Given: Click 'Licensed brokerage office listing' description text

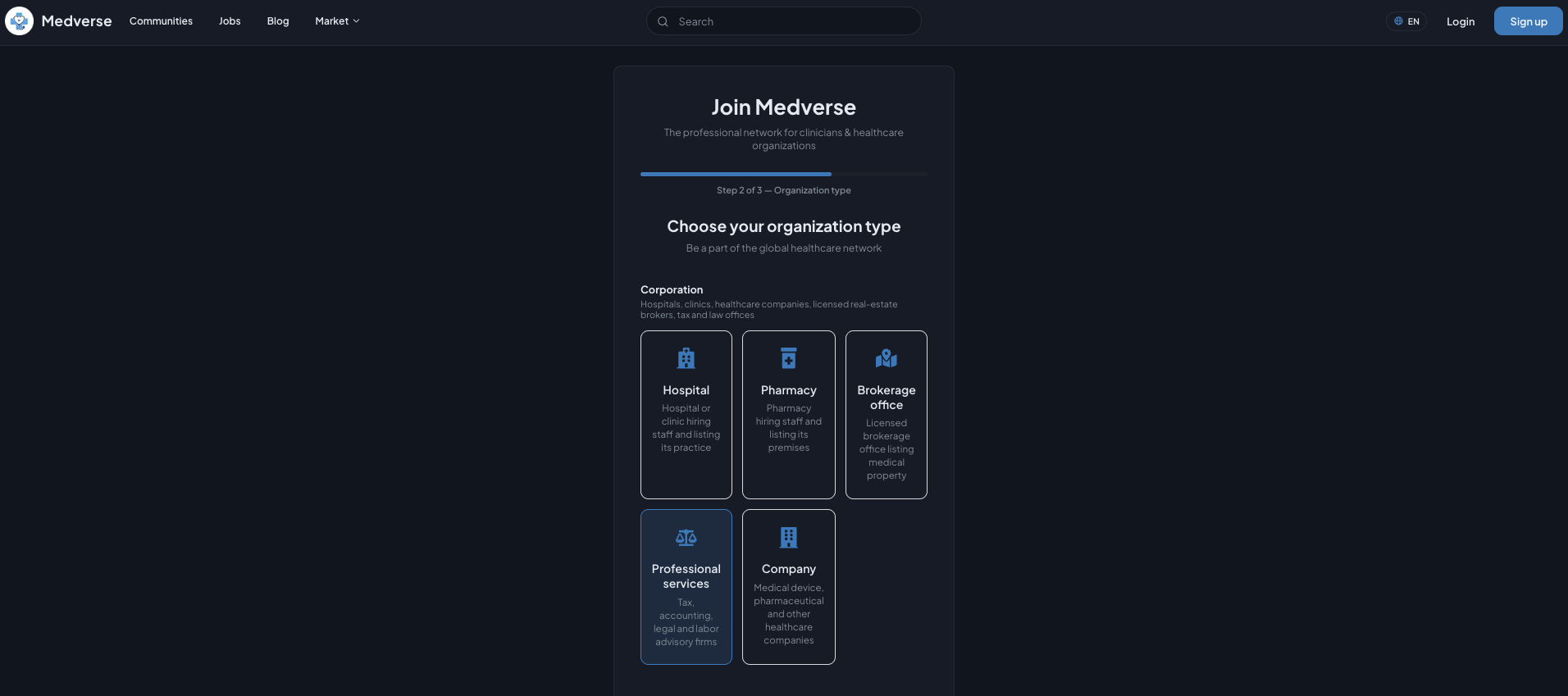Looking at the screenshot, I should (887, 449).
